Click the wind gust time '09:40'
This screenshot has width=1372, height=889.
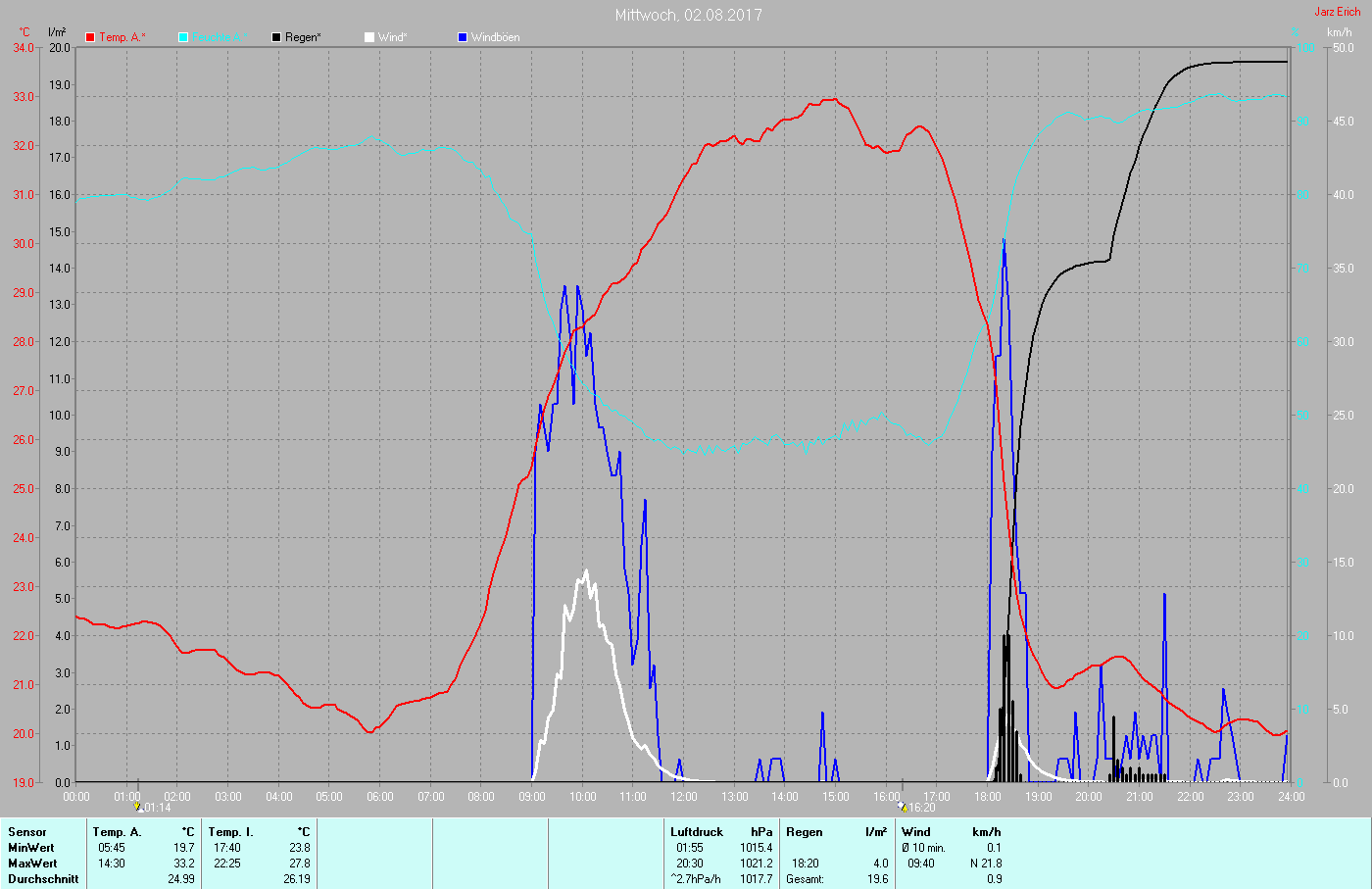921,864
